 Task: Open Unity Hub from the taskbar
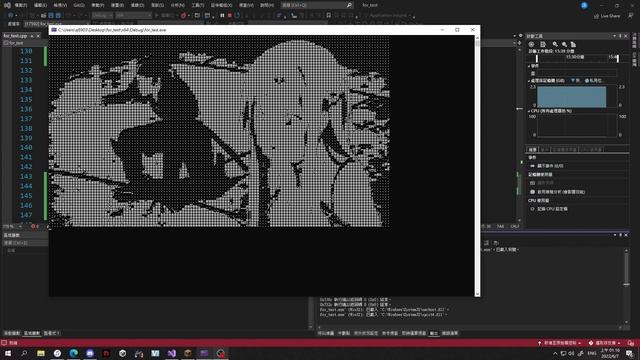point(122,353)
